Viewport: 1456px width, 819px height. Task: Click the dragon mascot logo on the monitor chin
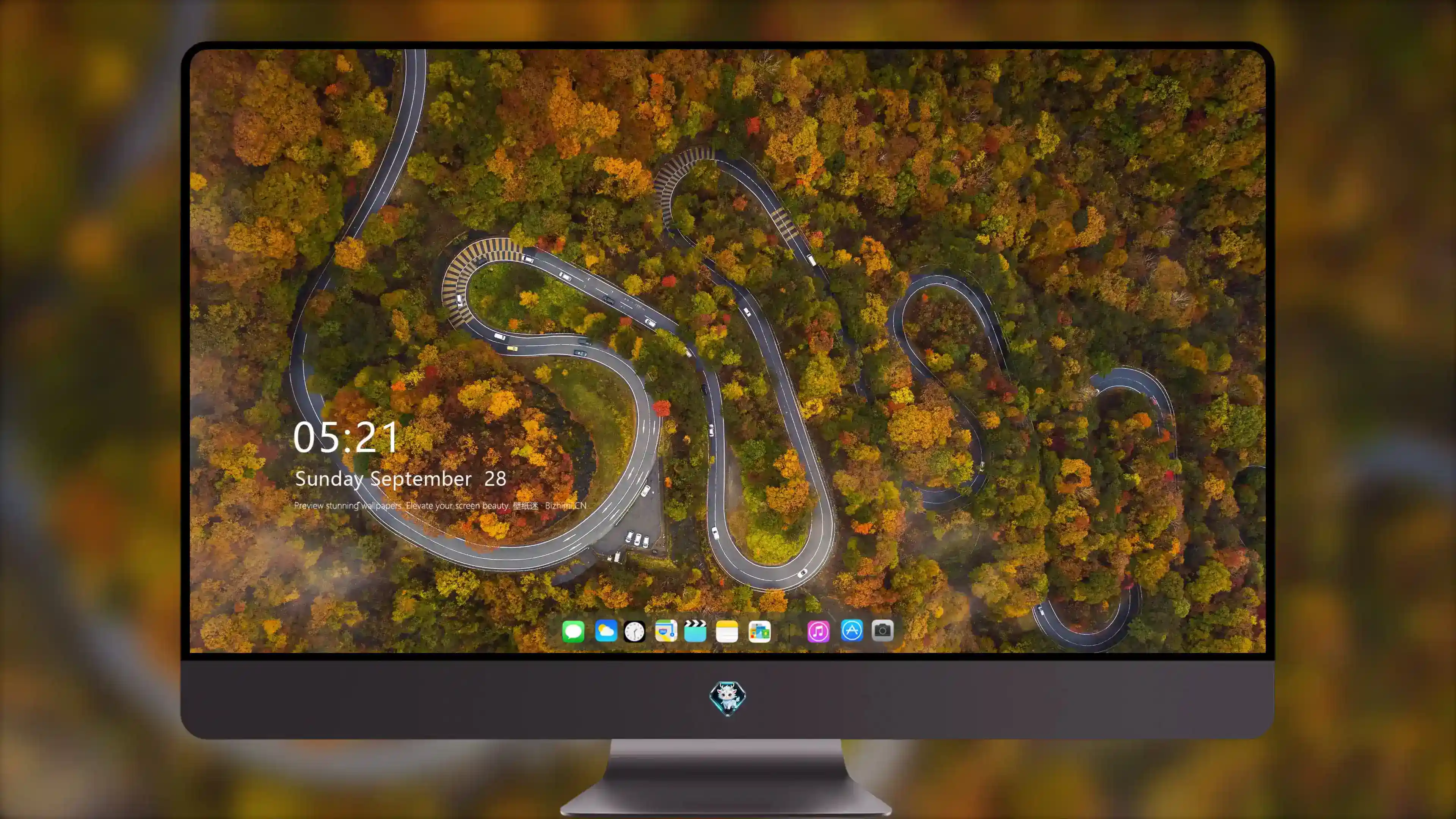point(728,698)
